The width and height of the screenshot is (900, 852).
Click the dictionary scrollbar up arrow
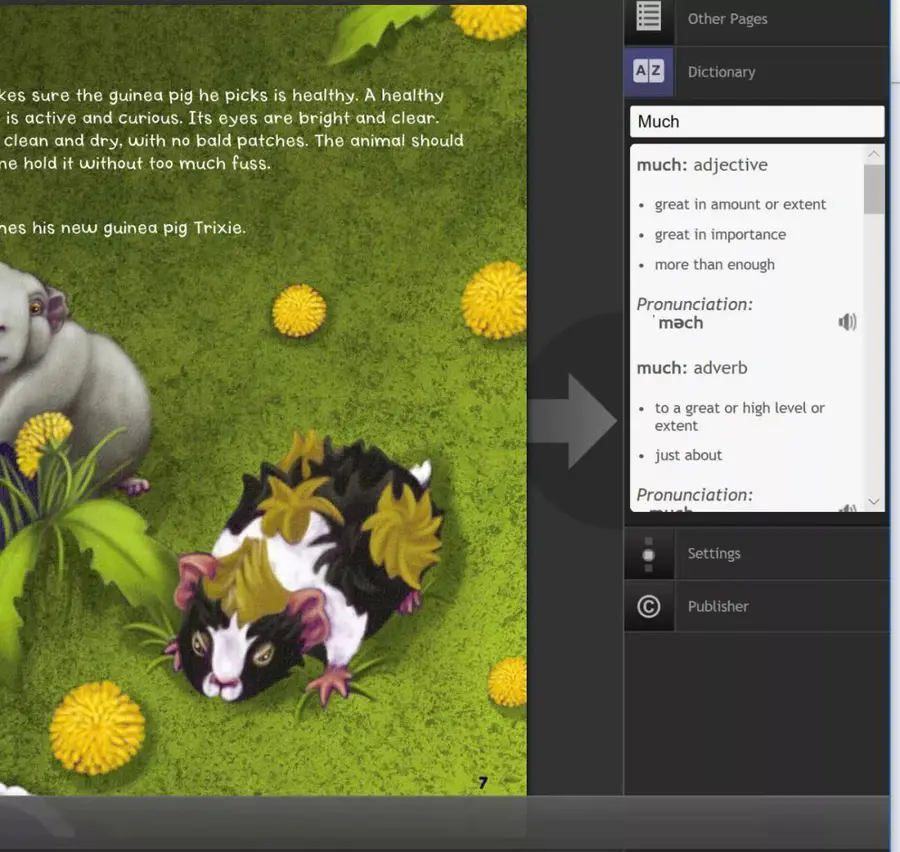click(874, 154)
